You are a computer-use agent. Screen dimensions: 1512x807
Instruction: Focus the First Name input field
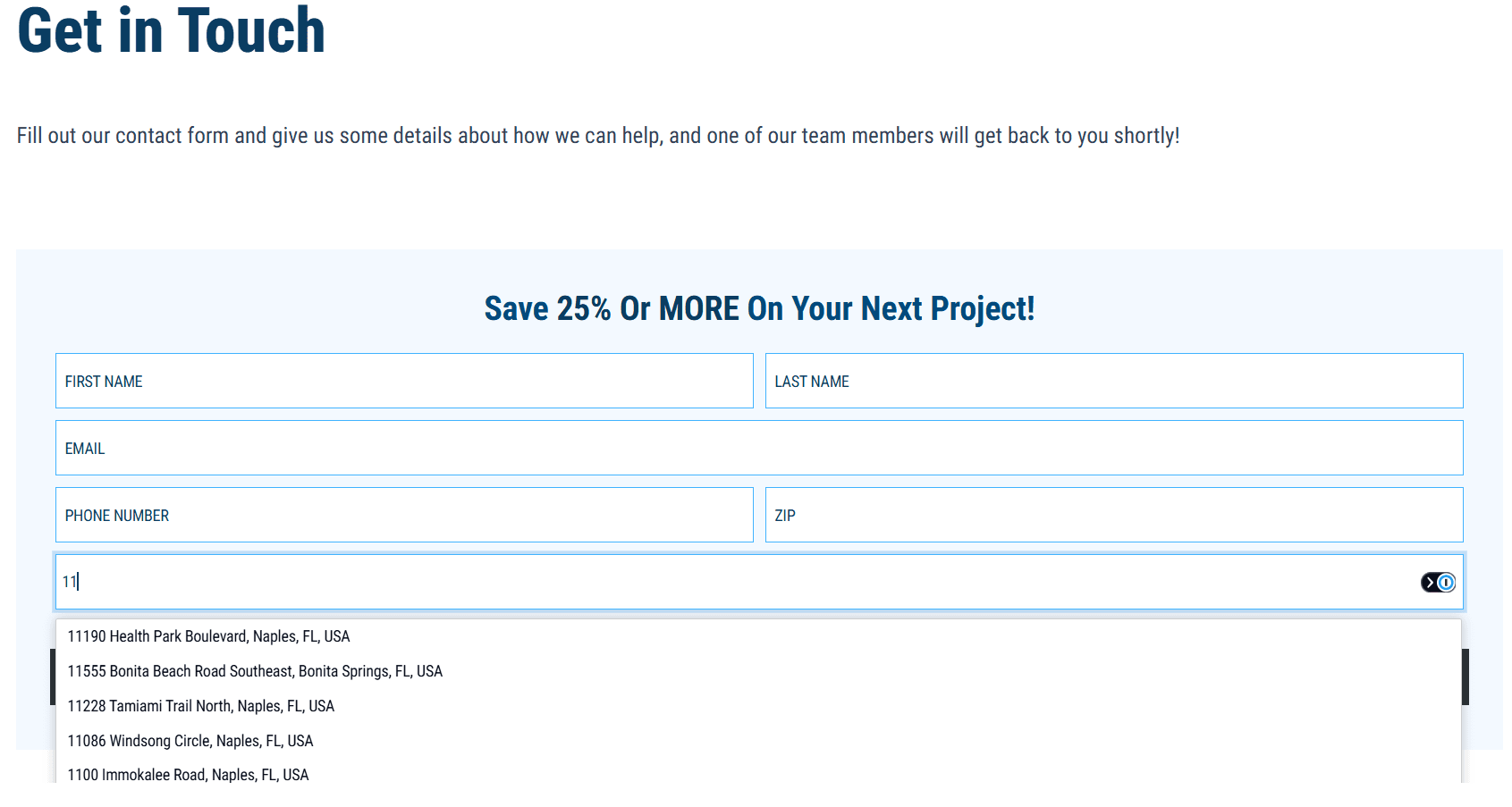[x=404, y=382]
